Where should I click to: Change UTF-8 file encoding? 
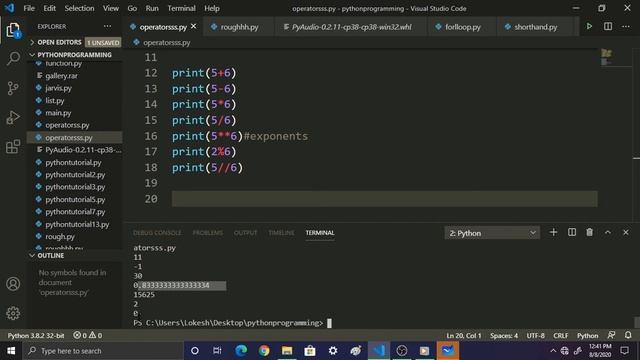click(x=536, y=336)
